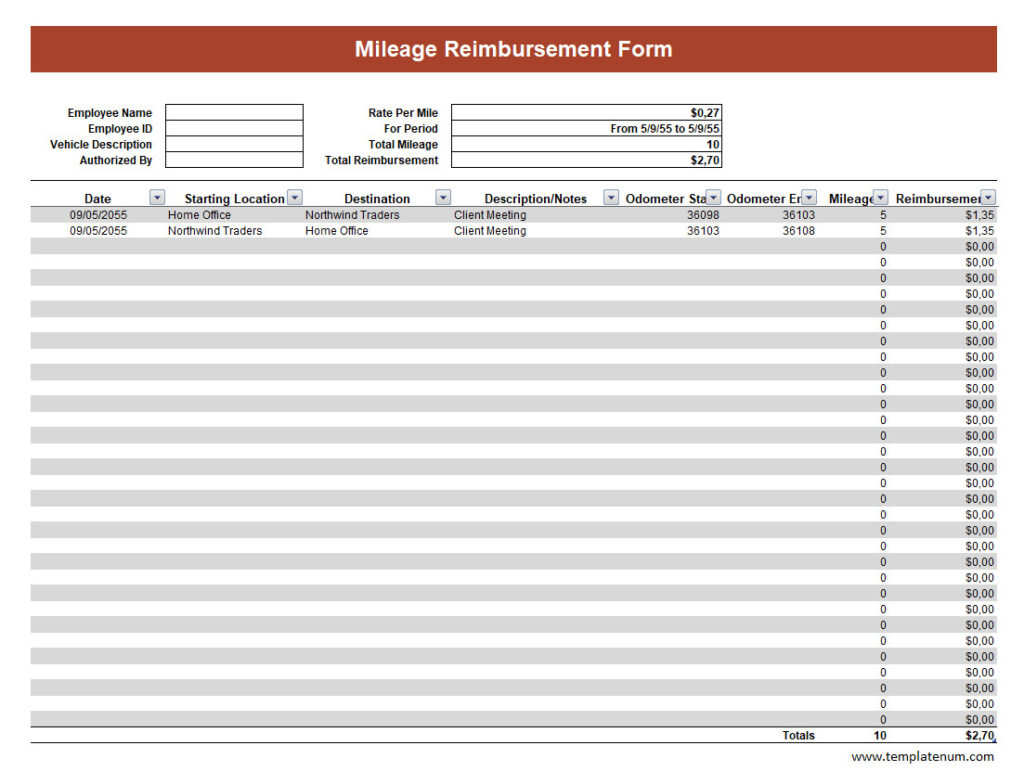The width and height of the screenshot is (1024, 784).
Task: Click the Vehicle Description input field
Action: 233,144
